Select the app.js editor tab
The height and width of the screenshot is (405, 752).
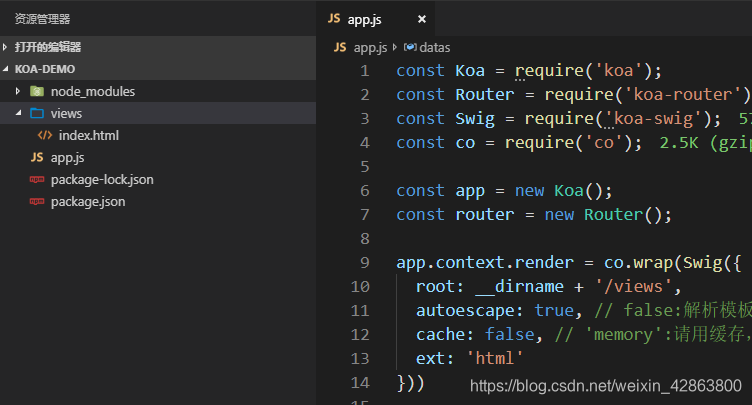pyautogui.click(x=376, y=19)
